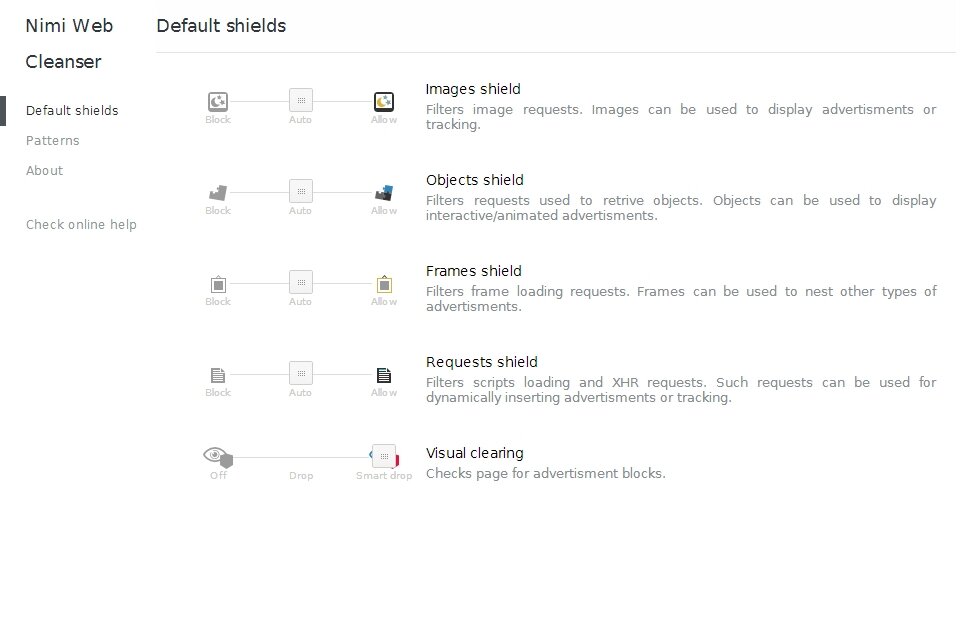Click the Frames shield Allow label
Viewport: 970px width, 620px height.
click(384, 301)
